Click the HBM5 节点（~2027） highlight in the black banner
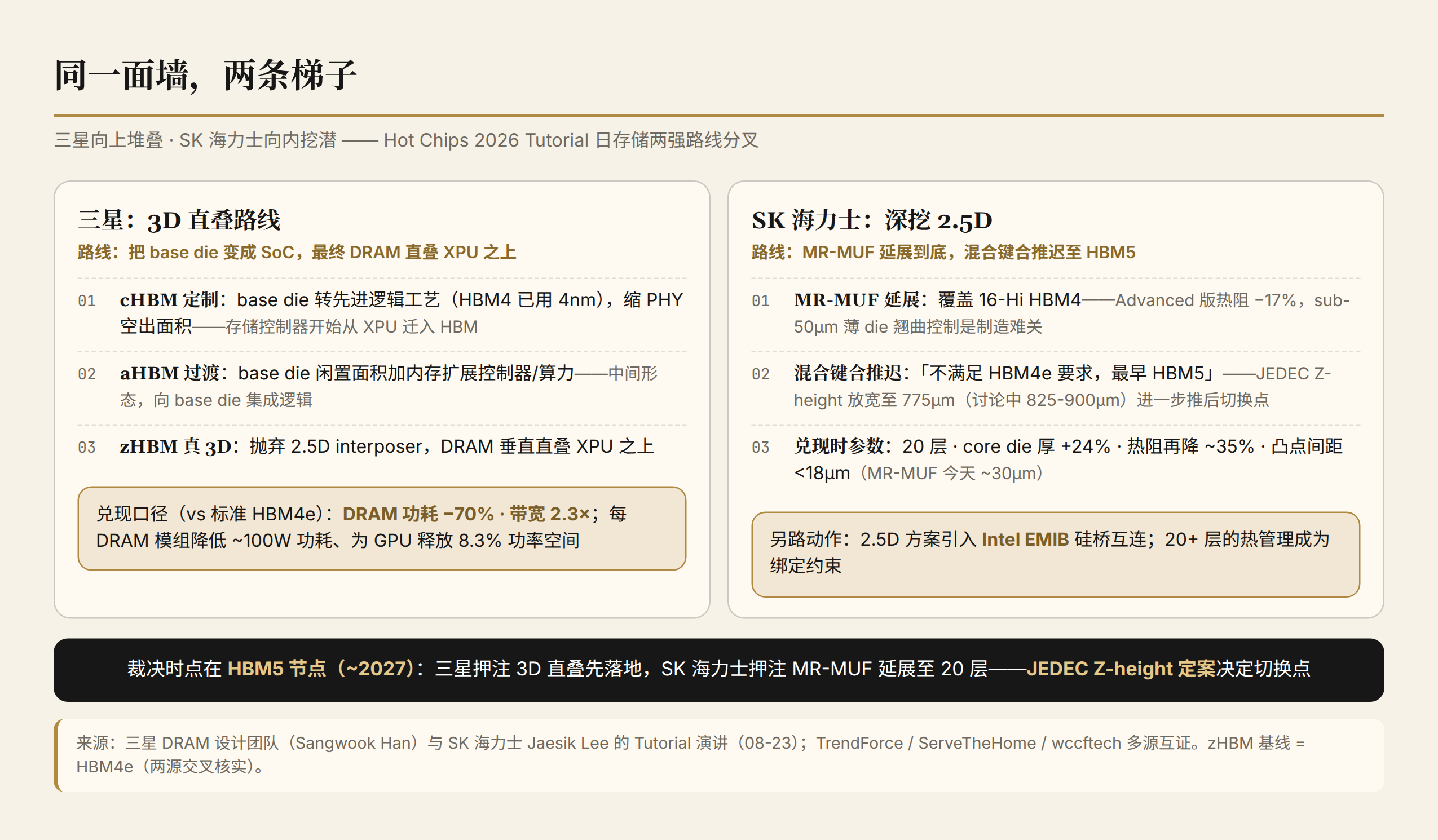The height and width of the screenshot is (840, 1438). [321, 668]
